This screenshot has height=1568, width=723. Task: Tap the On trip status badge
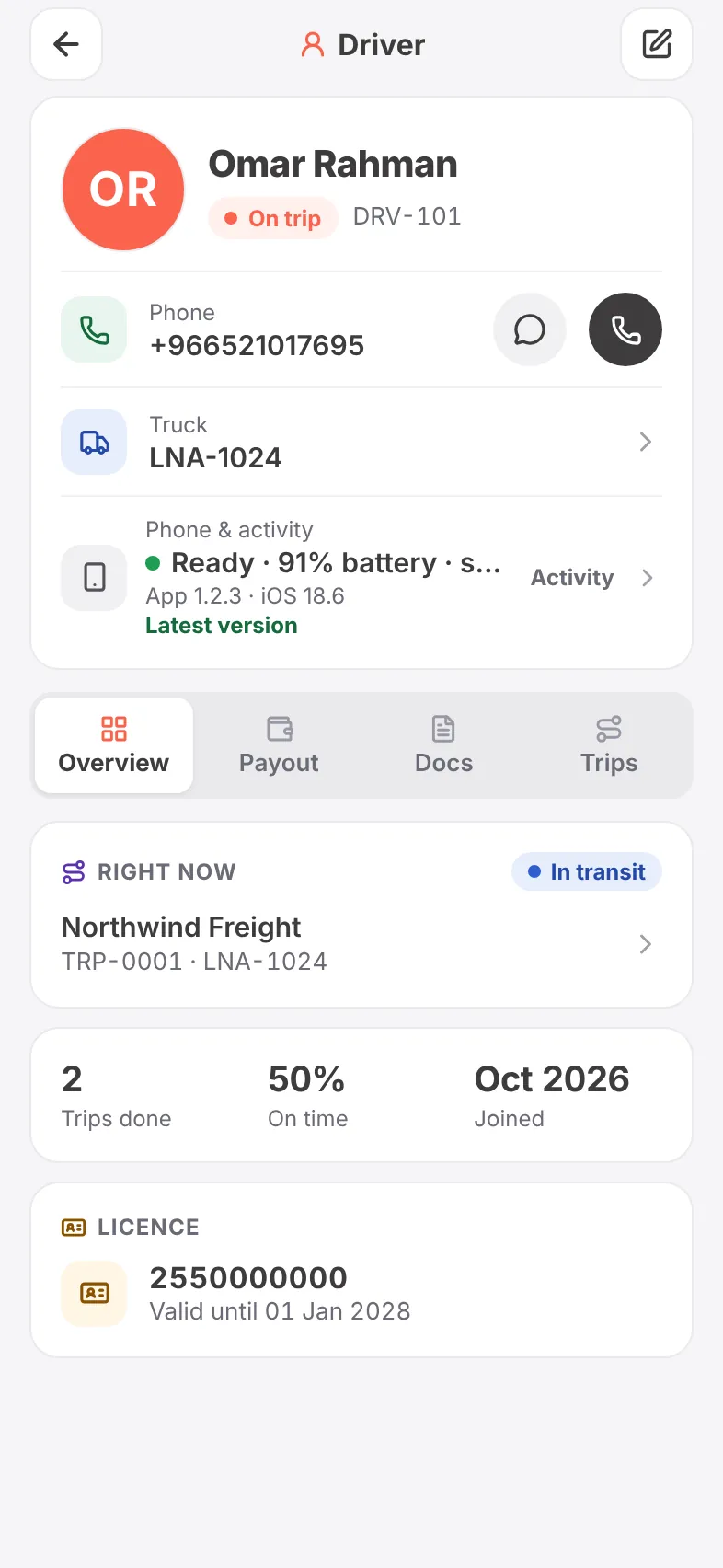273,218
